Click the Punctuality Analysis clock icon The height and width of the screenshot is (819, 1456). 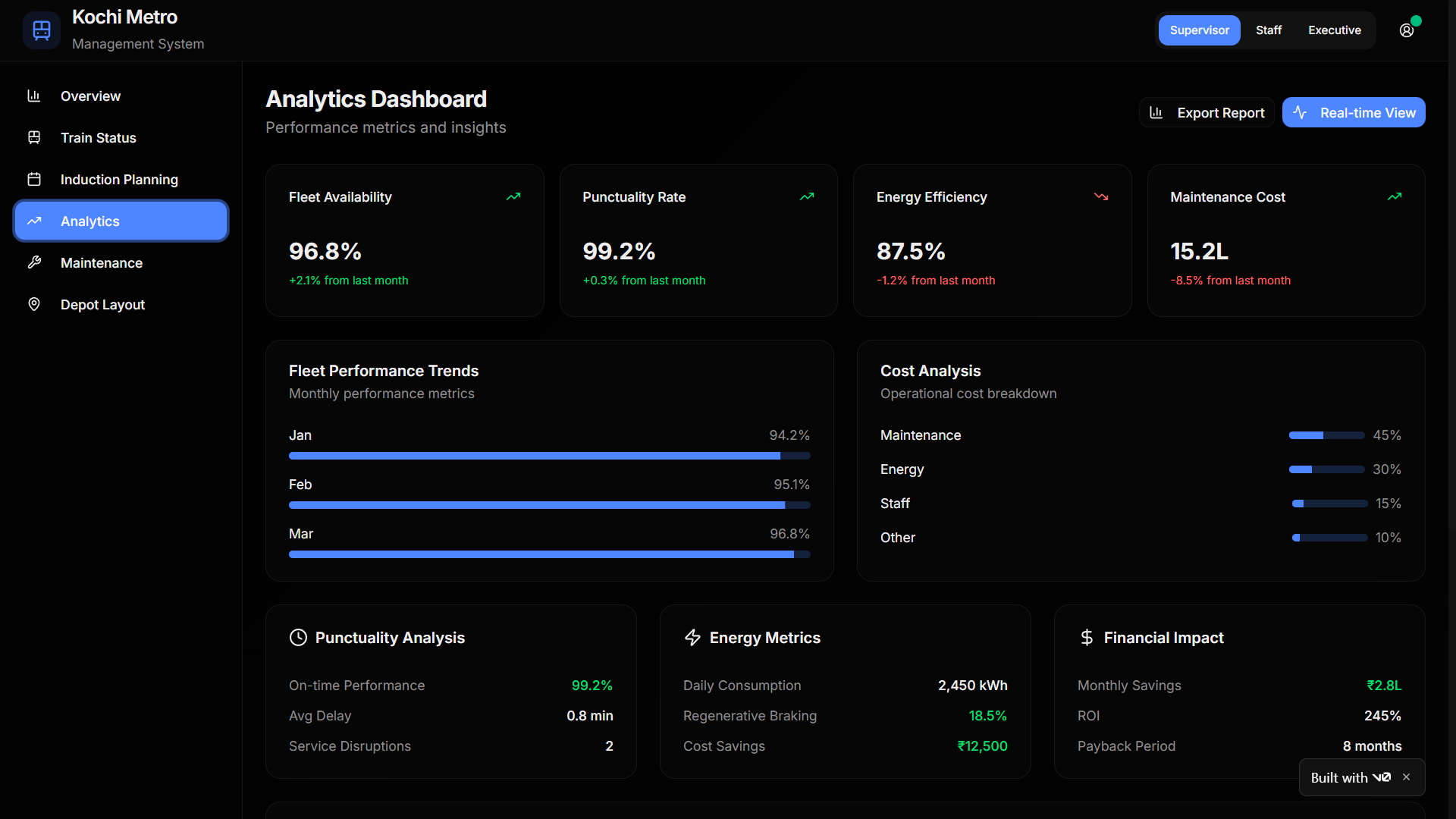point(298,638)
